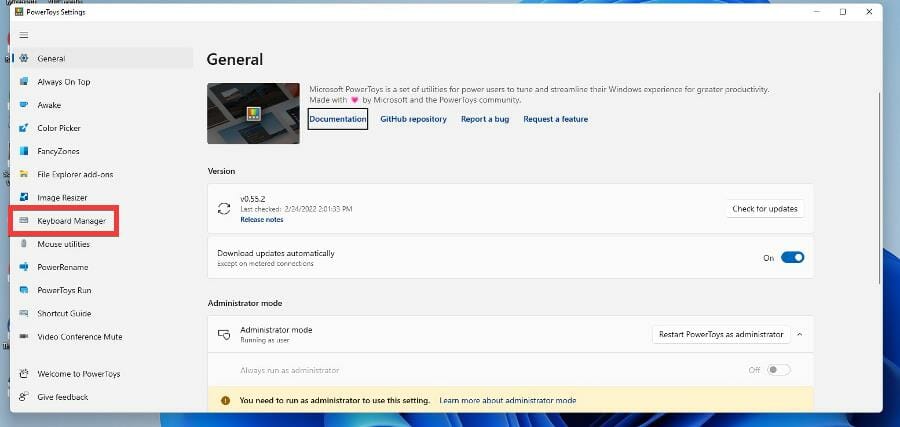Click the Administrator mode shield icon

pyautogui.click(x=224, y=335)
